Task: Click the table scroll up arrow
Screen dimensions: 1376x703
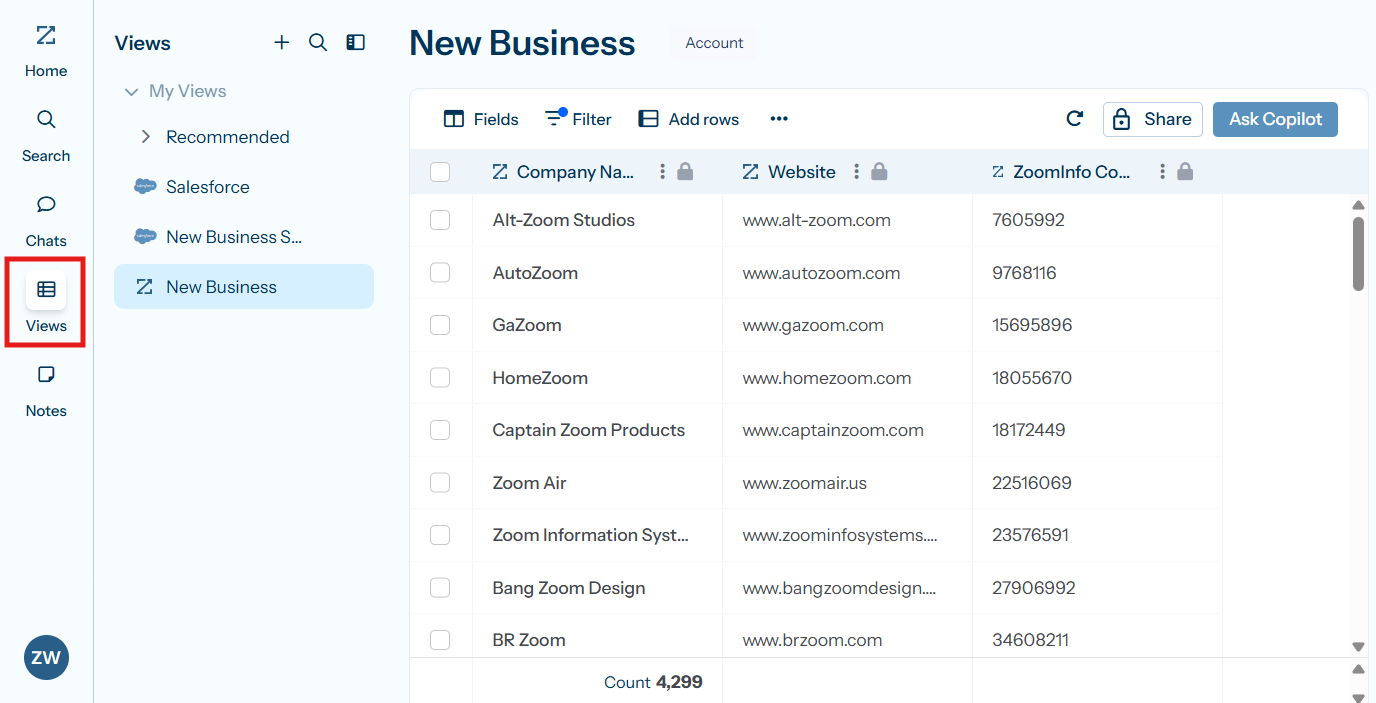Action: [x=1358, y=205]
